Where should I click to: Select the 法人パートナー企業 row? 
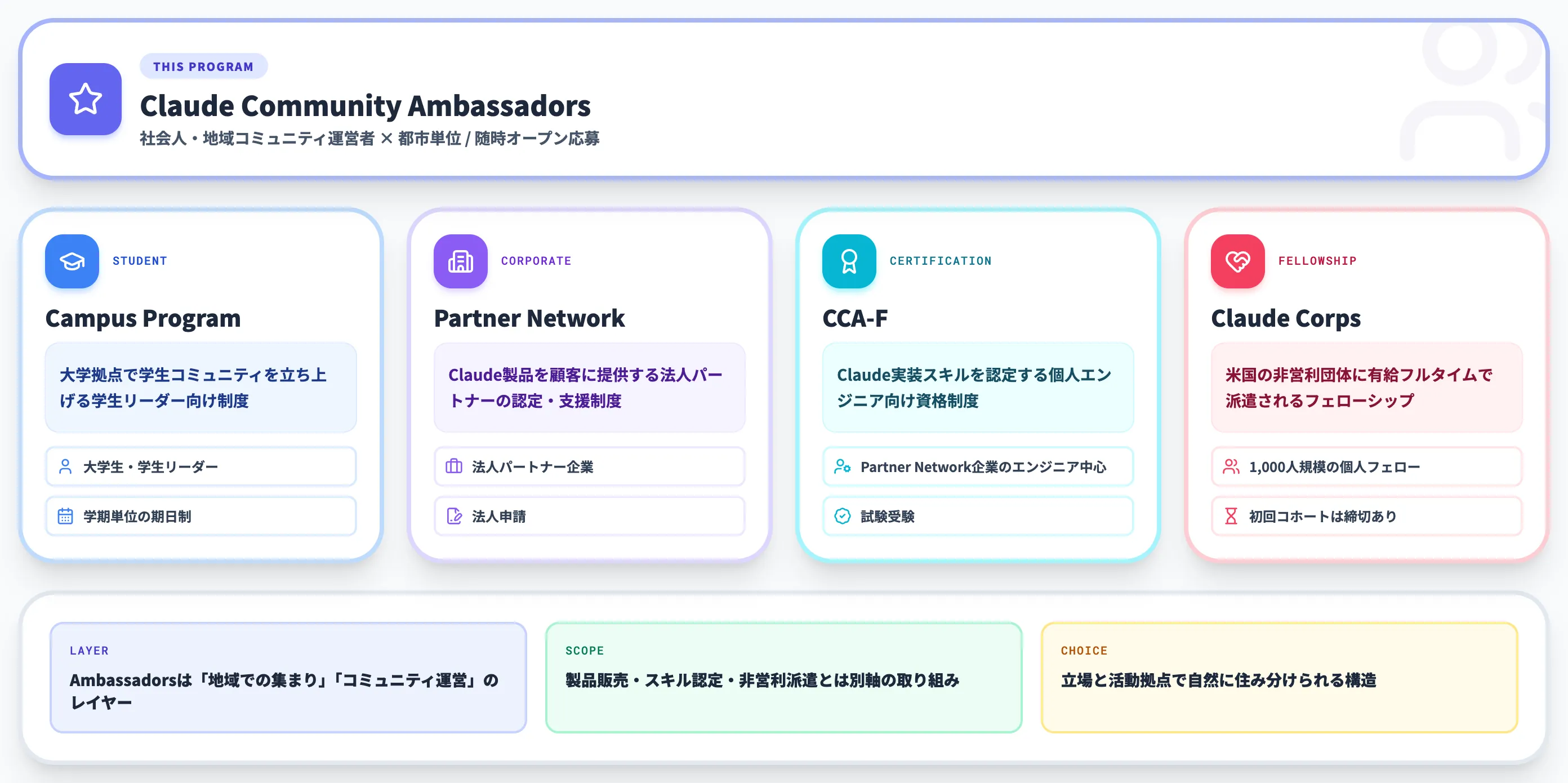point(589,467)
